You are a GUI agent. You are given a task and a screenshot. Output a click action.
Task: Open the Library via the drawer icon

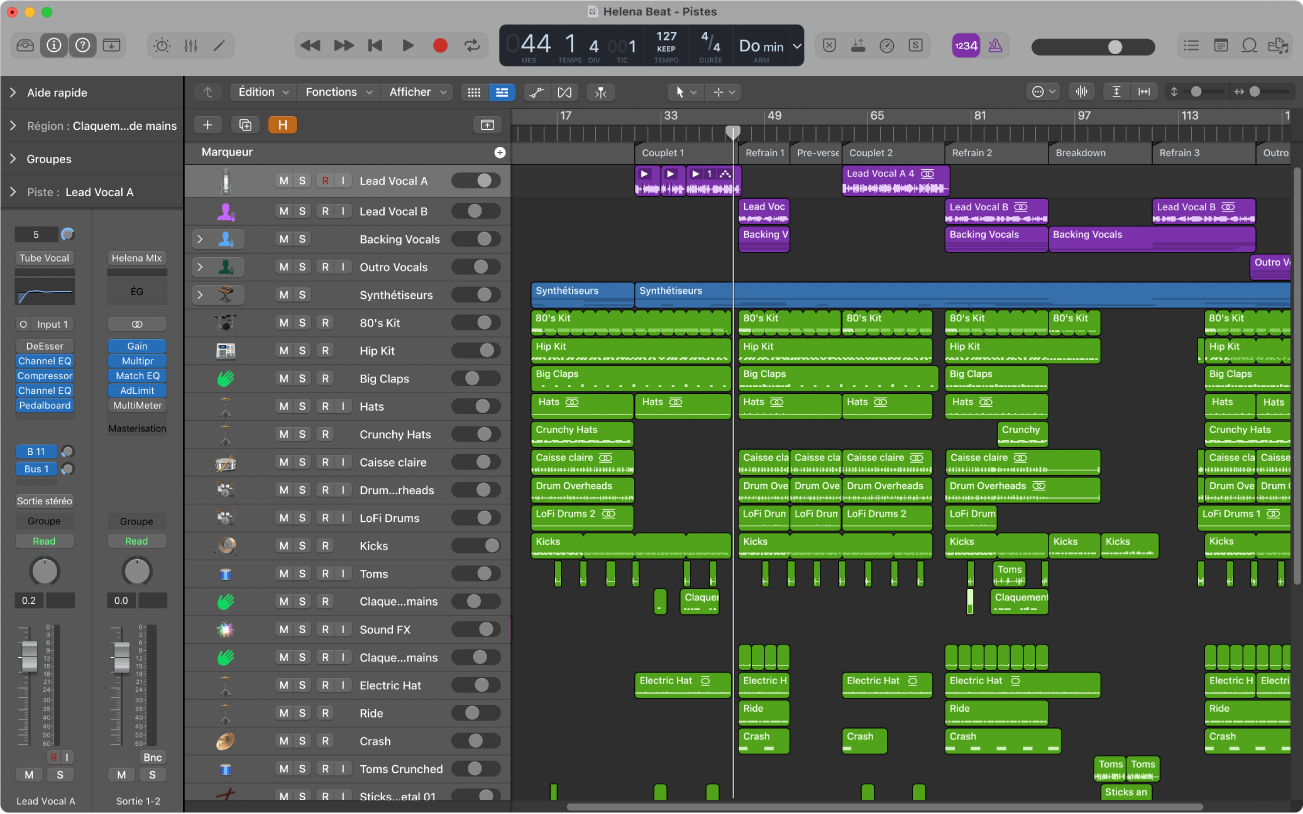[x=25, y=46]
